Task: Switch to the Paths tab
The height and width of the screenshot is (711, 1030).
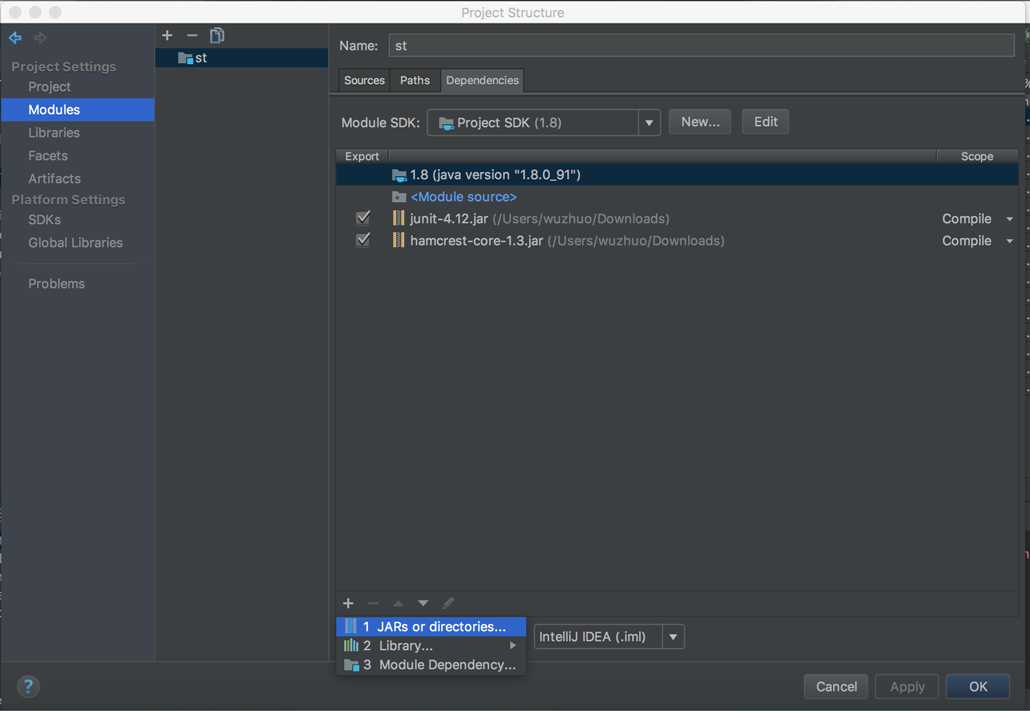Action: click(x=414, y=80)
